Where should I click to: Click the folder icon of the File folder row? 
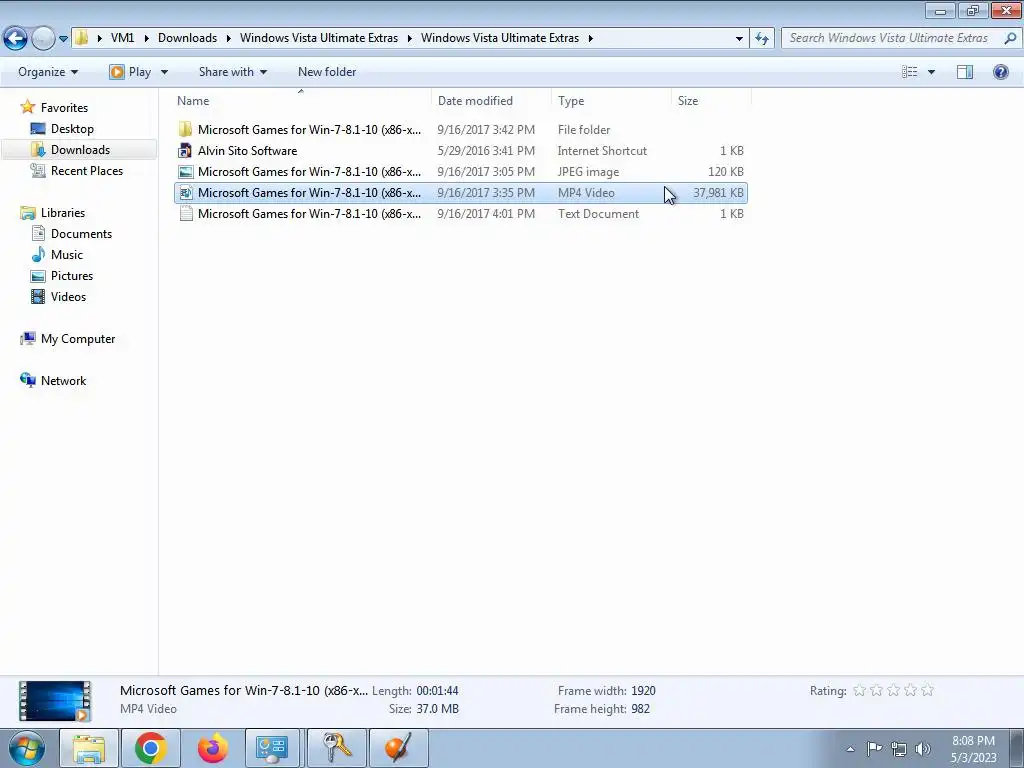(x=185, y=129)
